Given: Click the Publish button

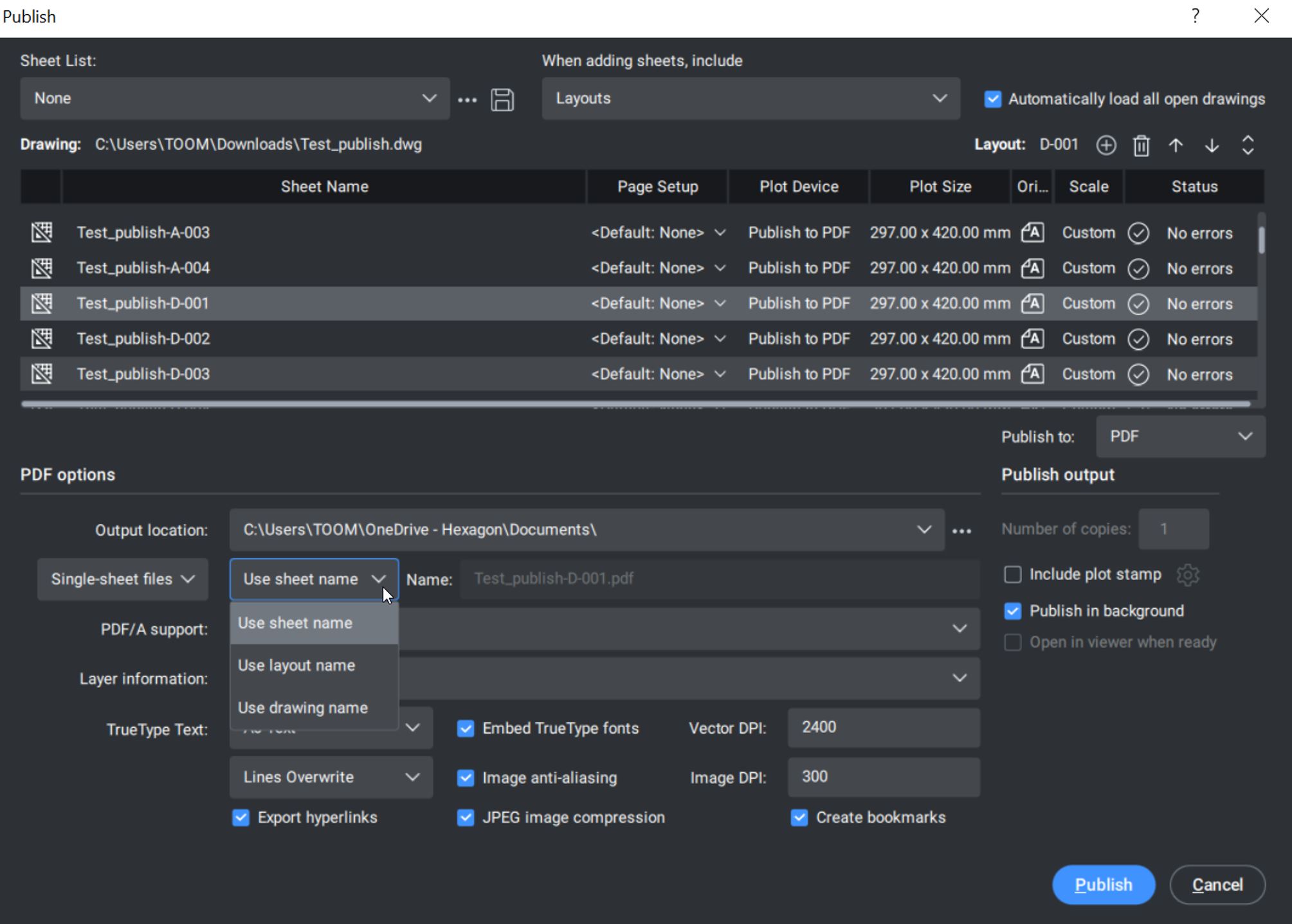Looking at the screenshot, I should click(x=1103, y=884).
